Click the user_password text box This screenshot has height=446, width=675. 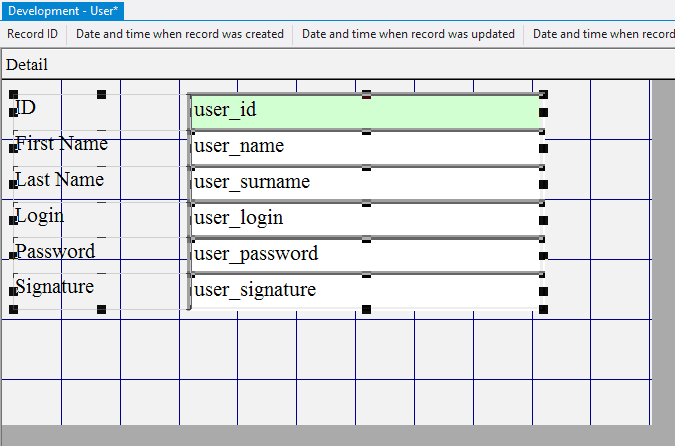tap(365, 254)
